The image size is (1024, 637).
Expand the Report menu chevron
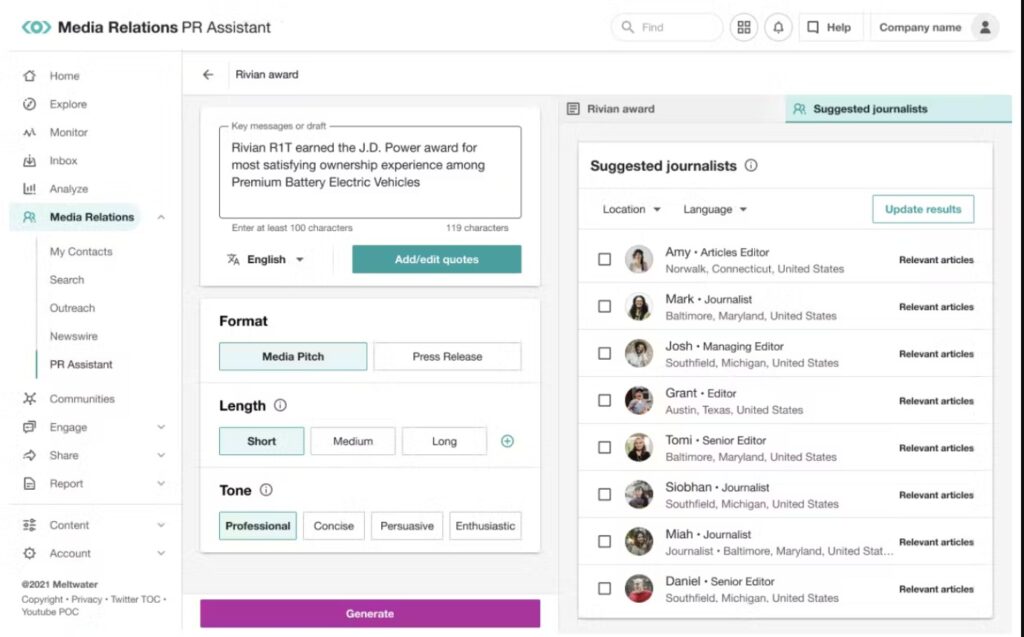(x=161, y=483)
